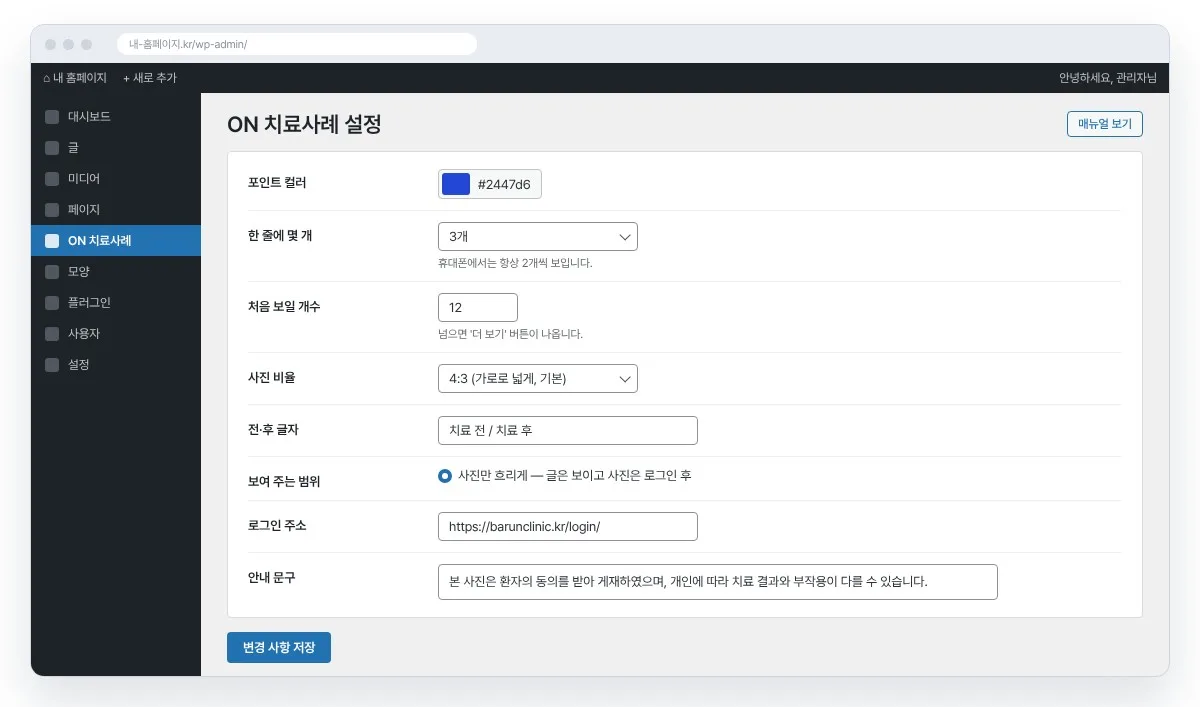Viewport: 1200px width, 707px height.
Task: Click 안내 문구 text field
Action: coord(718,582)
